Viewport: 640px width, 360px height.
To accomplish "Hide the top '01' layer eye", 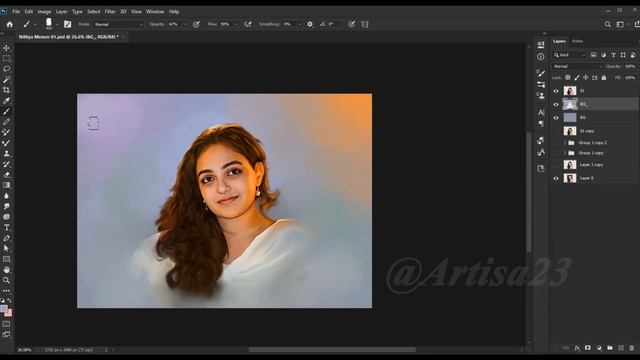I will point(556,91).
